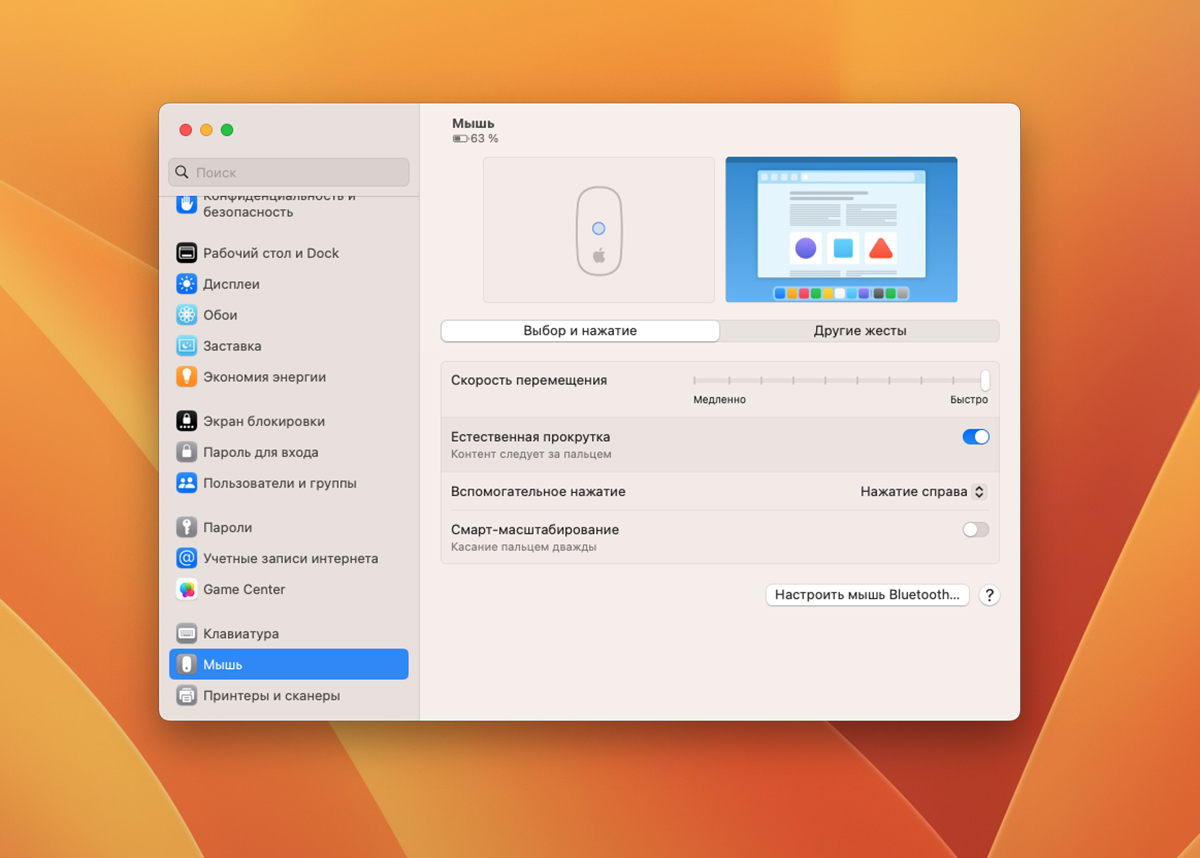This screenshot has height=858, width=1200.
Task: Enable Смарт-масштабирование switch
Action: [975, 530]
